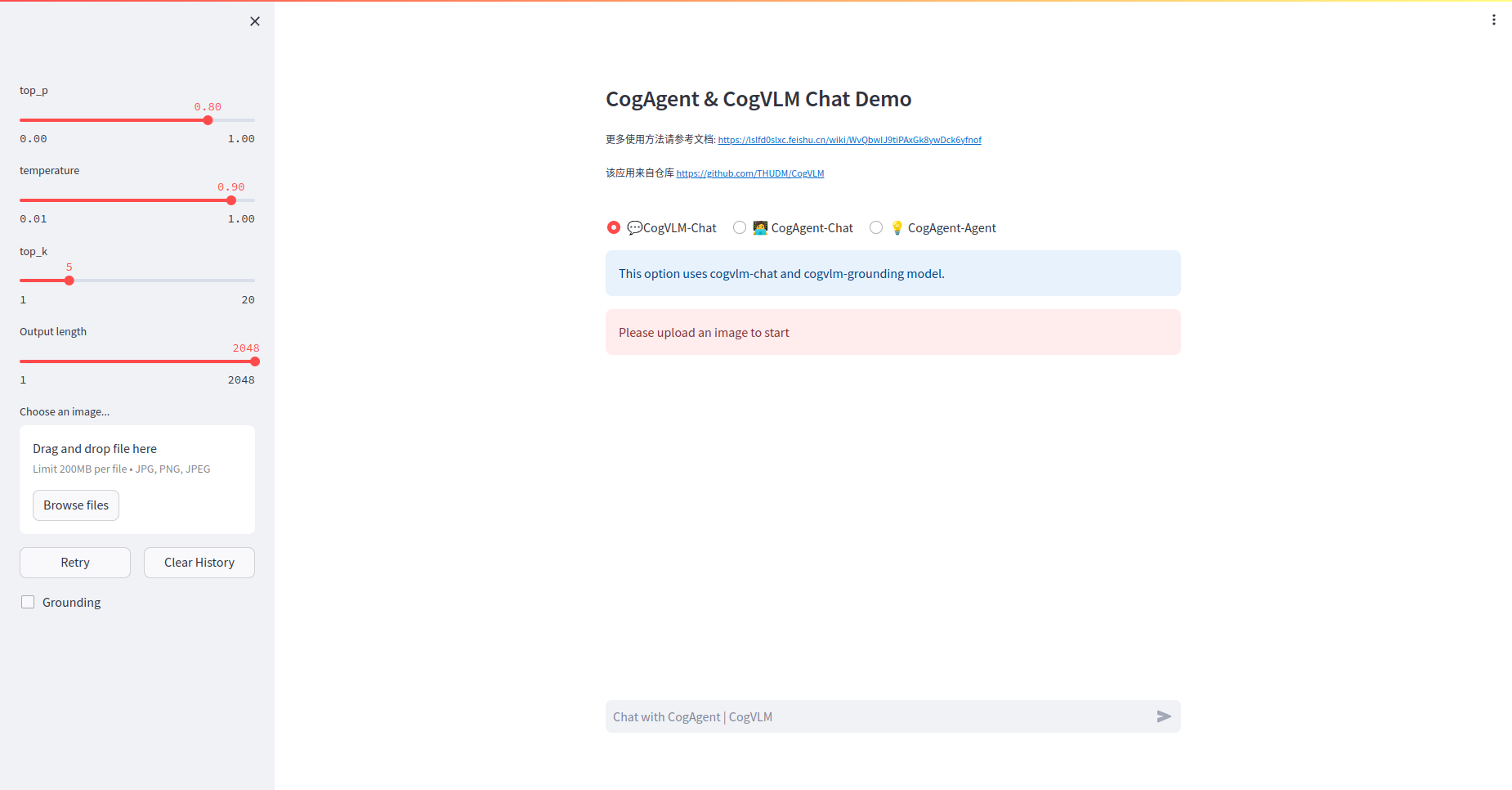Click the Retry button
The image size is (1512, 790).
pyautogui.click(x=75, y=563)
